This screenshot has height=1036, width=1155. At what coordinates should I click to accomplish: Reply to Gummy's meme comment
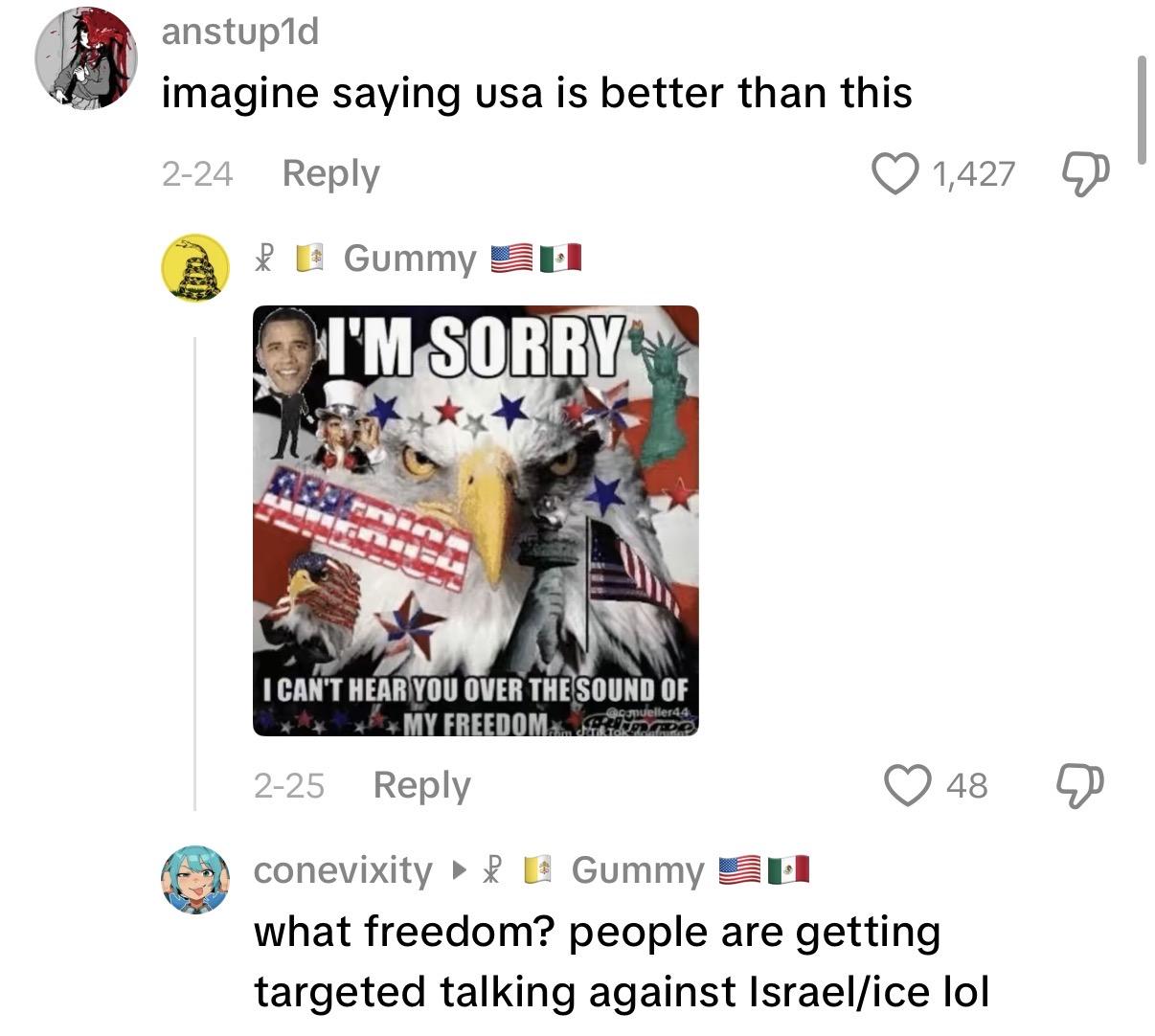(421, 785)
